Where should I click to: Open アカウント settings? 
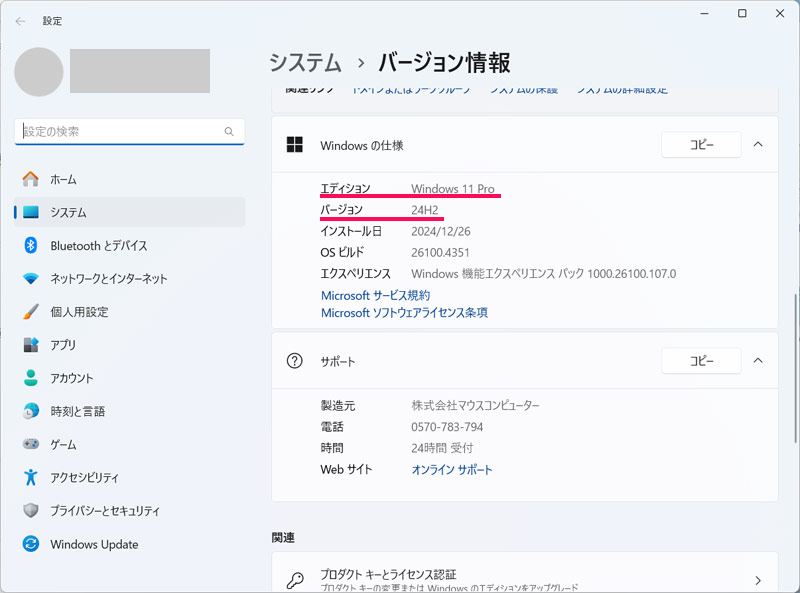point(130,378)
